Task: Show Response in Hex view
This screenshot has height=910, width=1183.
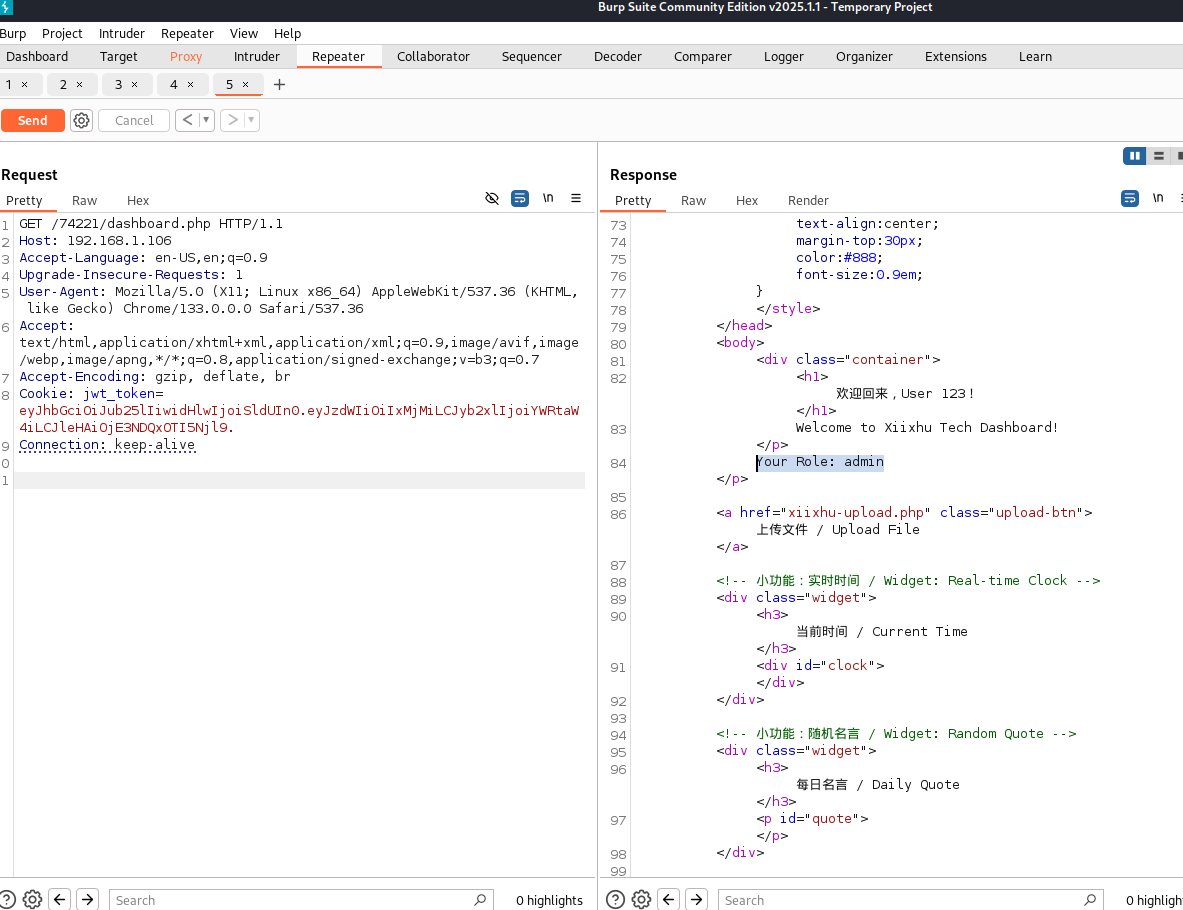Action: pos(747,201)
